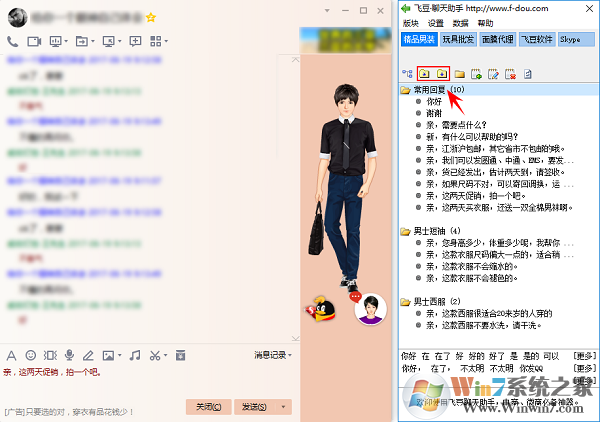
Task: Select reply 亲，这款西服不要水洗，请干洗。
Action: point(484,326)
